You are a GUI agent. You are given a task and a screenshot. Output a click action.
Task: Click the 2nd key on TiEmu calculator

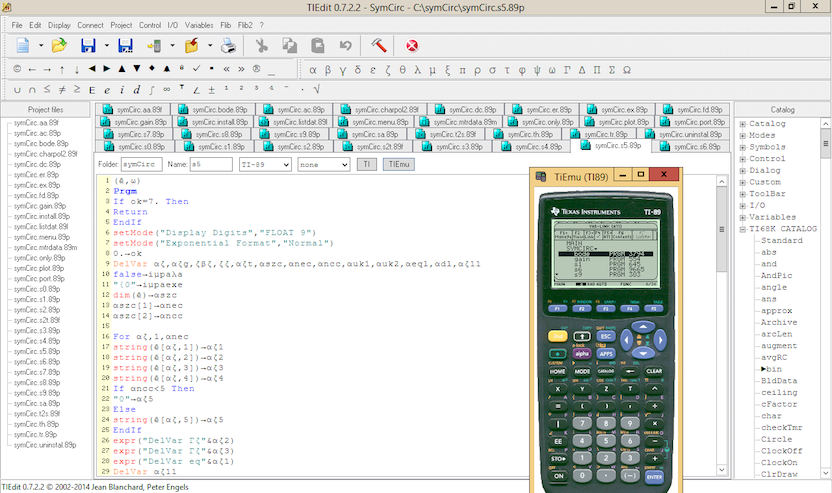point(558,336)
